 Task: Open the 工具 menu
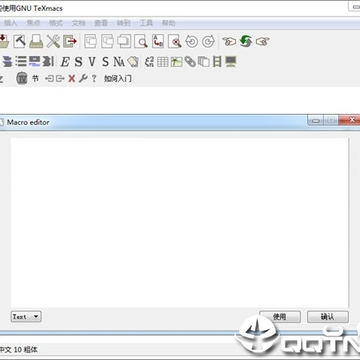point(146,23)
